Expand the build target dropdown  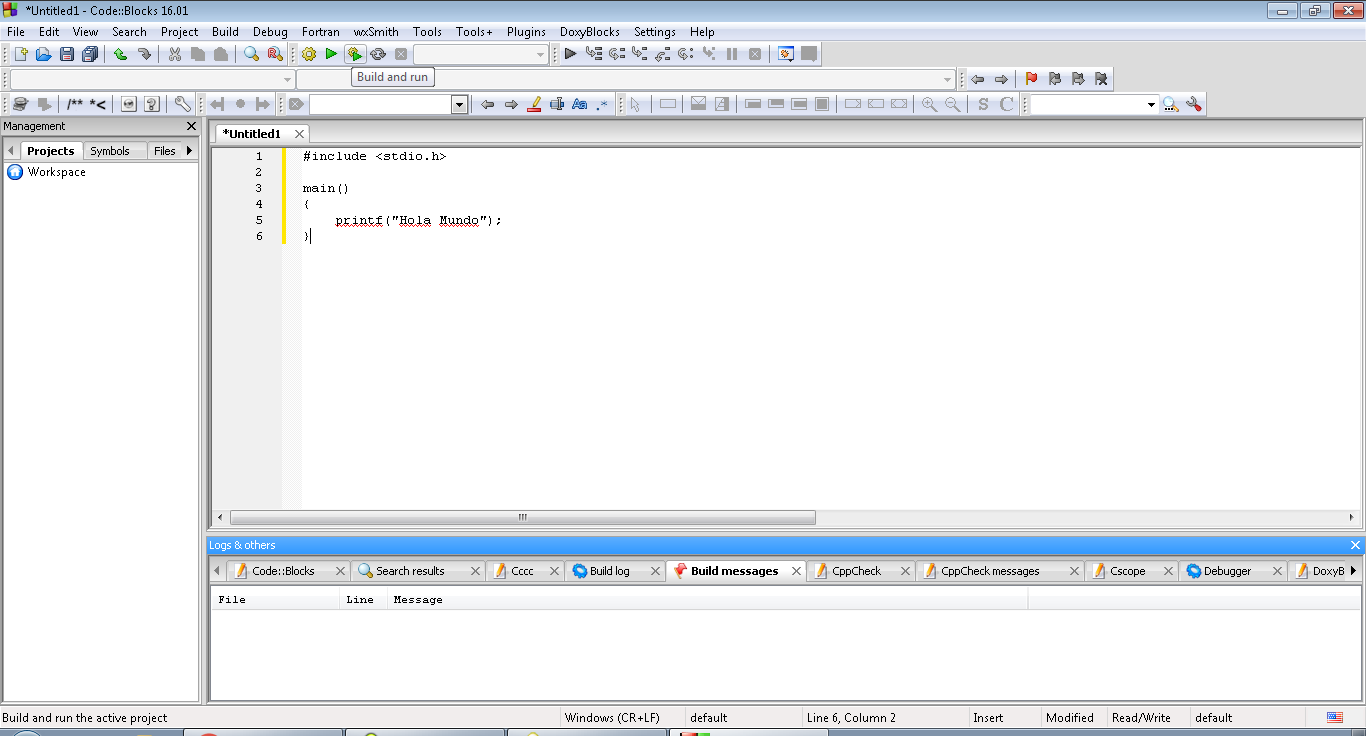click(540, 54)
